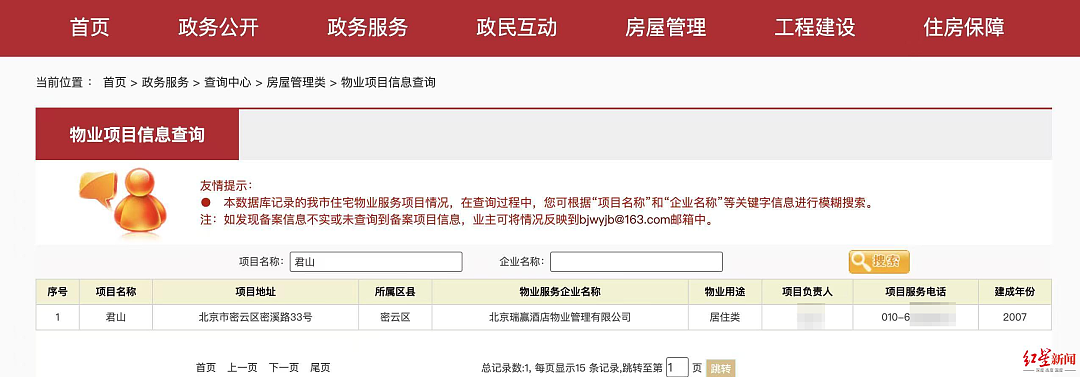Click the 政务服务 breadcrumb link
Image resolution: width=1080 pixels, height=377 pixels.
coord(165,83)
